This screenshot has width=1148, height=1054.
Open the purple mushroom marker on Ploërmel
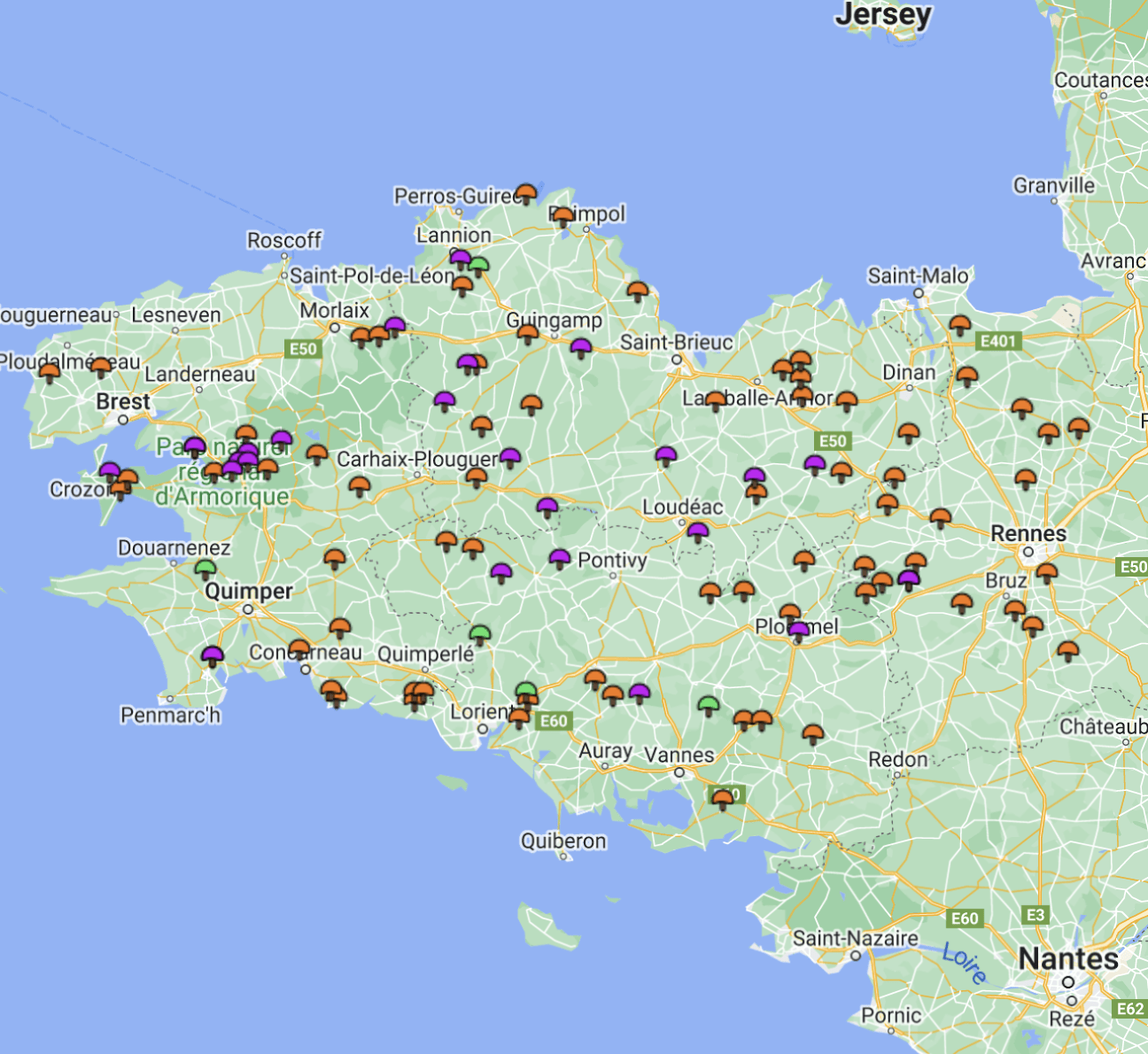coord(799,631)
